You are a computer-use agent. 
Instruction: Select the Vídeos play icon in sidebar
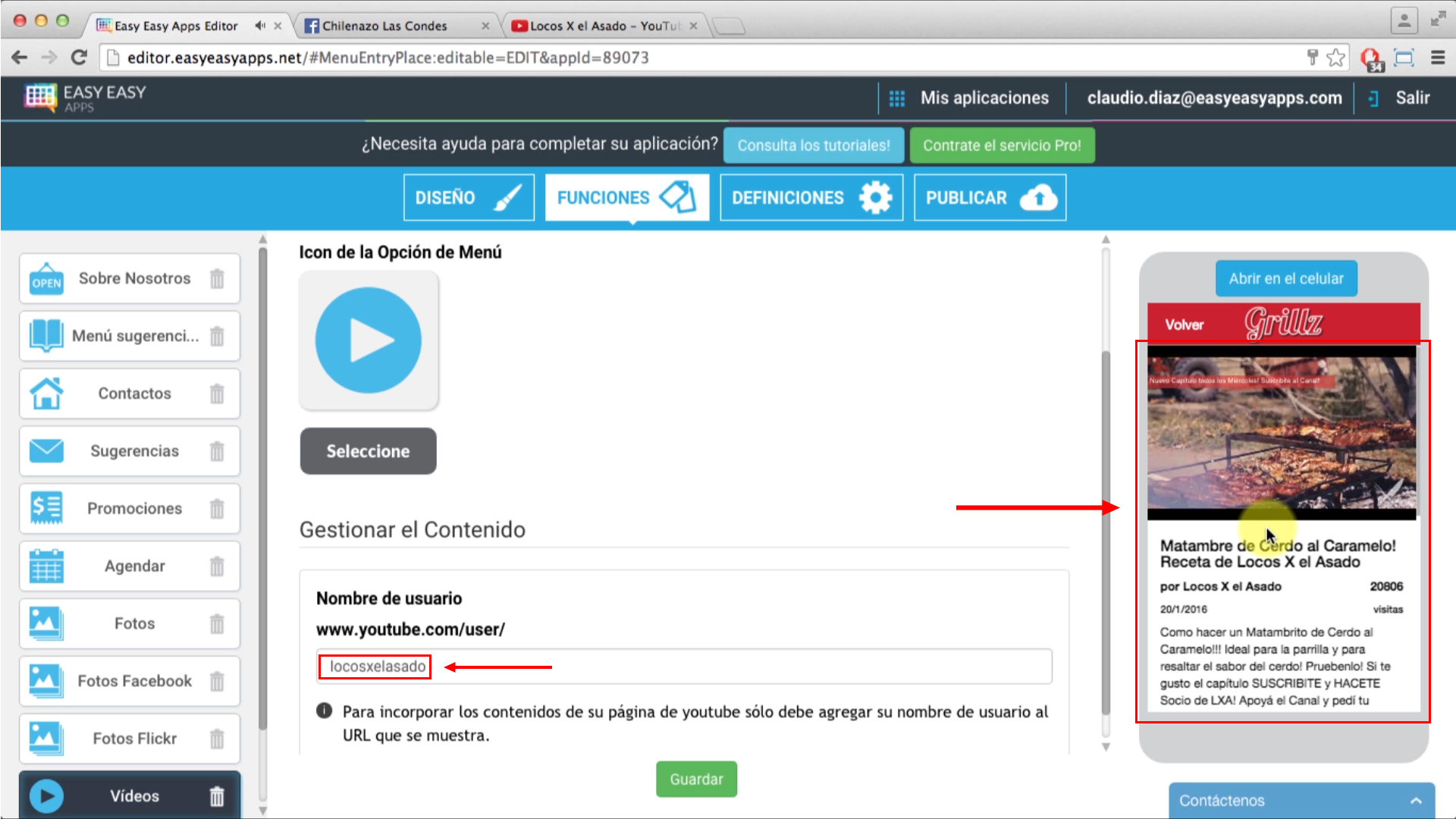tap(46, 795)
